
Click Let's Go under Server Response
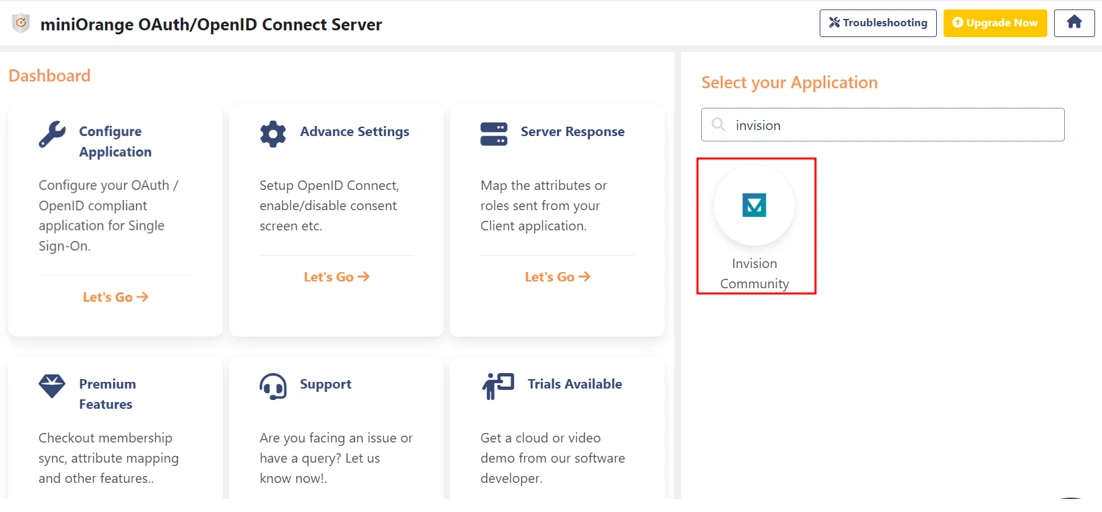click(x=557, y=277)
